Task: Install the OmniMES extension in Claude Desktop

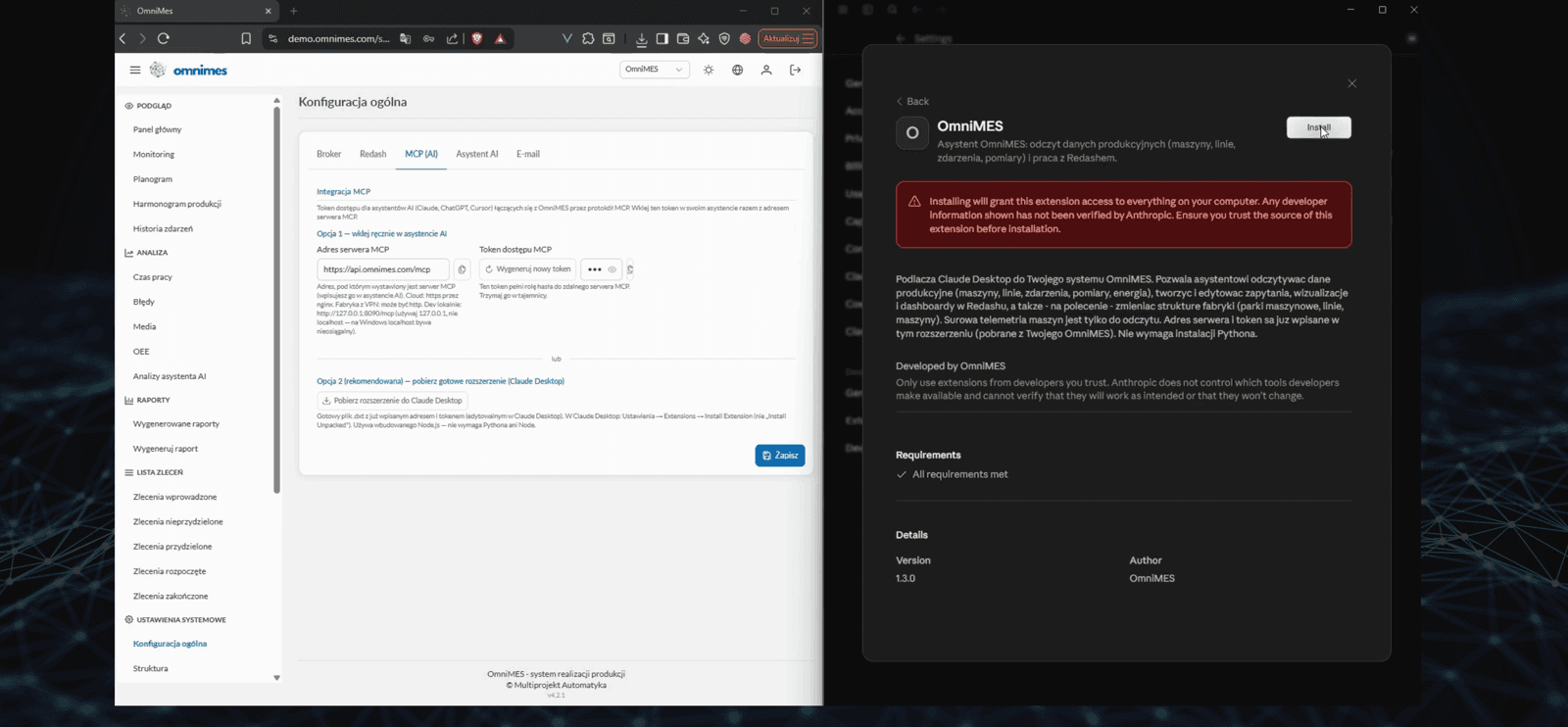Action: point(1318,127)
